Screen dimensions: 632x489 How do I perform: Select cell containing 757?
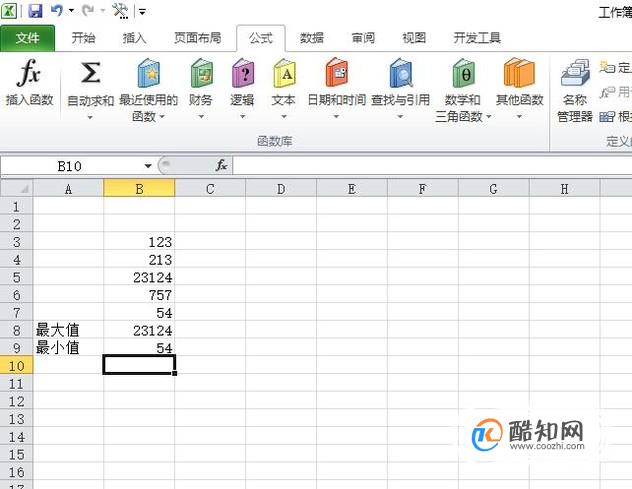click(139, 295)
